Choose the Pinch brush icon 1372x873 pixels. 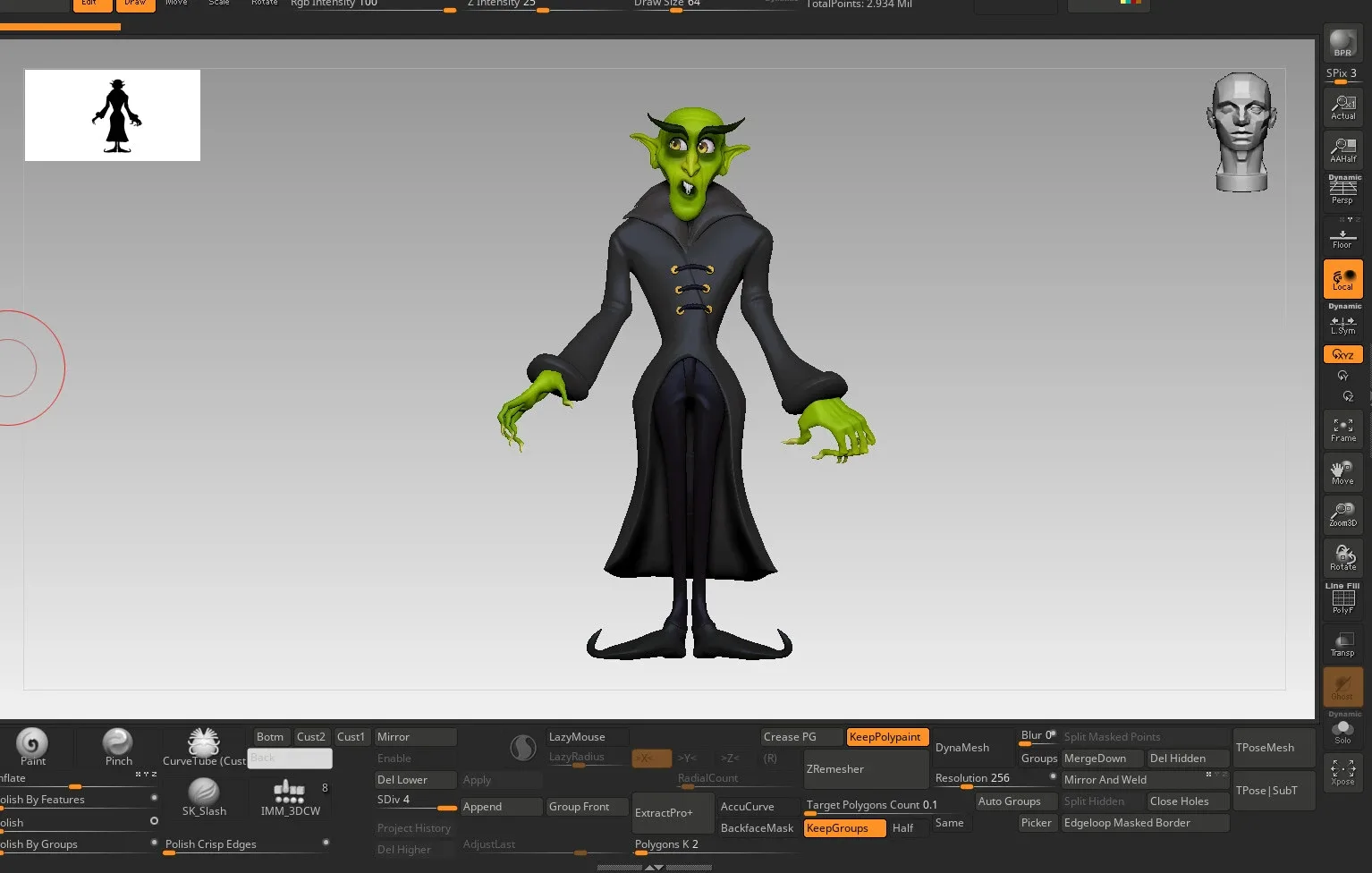[x=118, y=747]
